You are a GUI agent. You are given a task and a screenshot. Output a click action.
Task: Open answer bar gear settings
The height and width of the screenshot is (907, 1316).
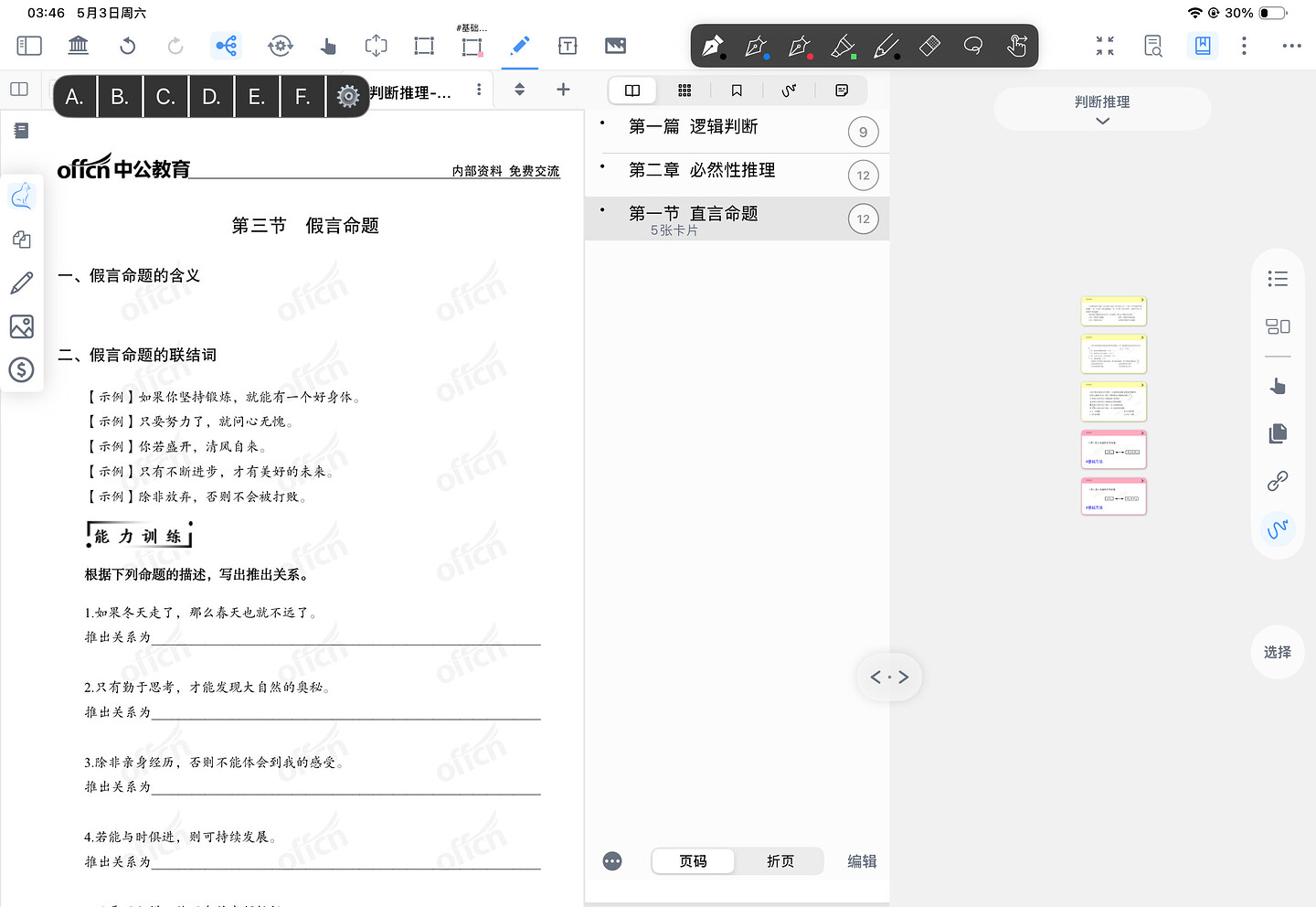tap(347, 97)
